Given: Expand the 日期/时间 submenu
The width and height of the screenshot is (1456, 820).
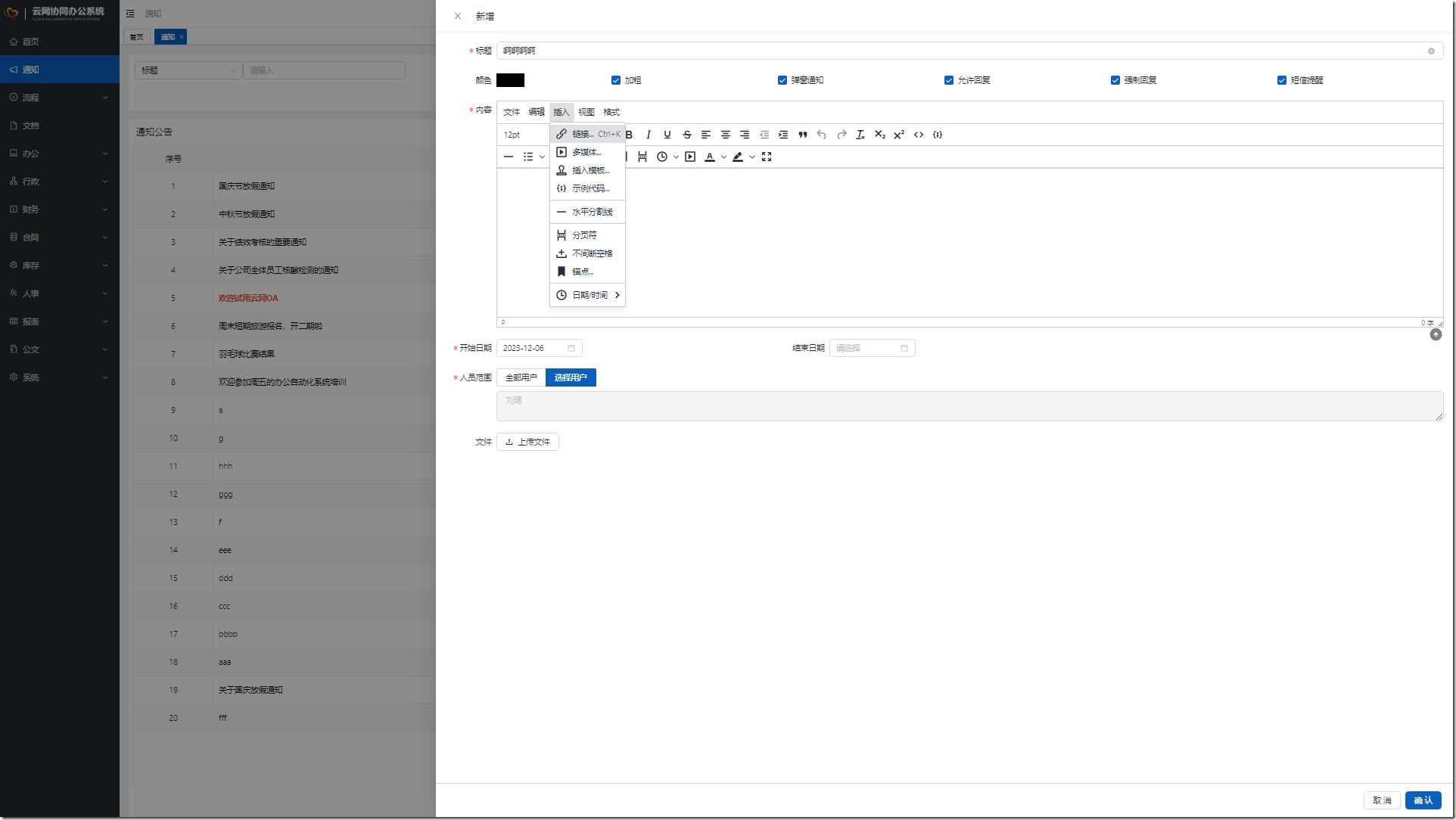Looking at the screenshot, I should pos(588,295).
